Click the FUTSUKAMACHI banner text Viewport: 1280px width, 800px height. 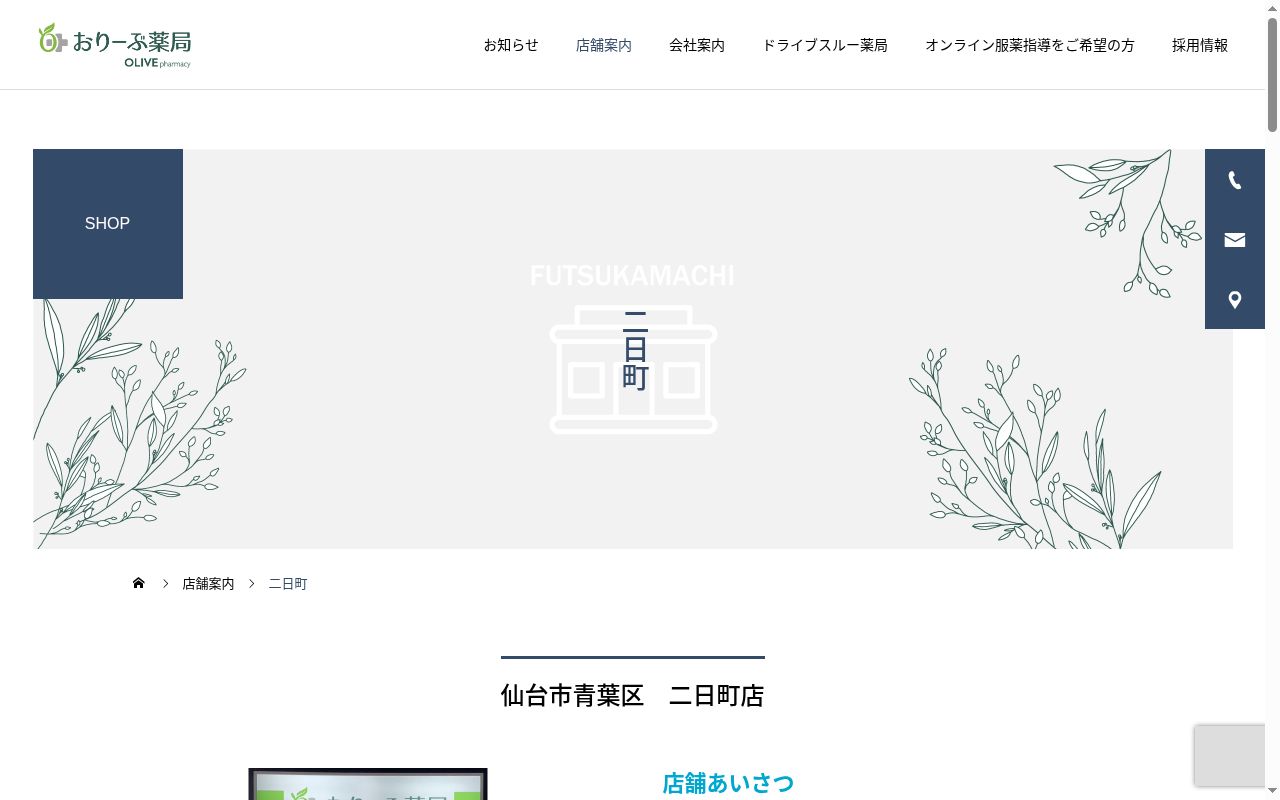click(x=632, y=276)
